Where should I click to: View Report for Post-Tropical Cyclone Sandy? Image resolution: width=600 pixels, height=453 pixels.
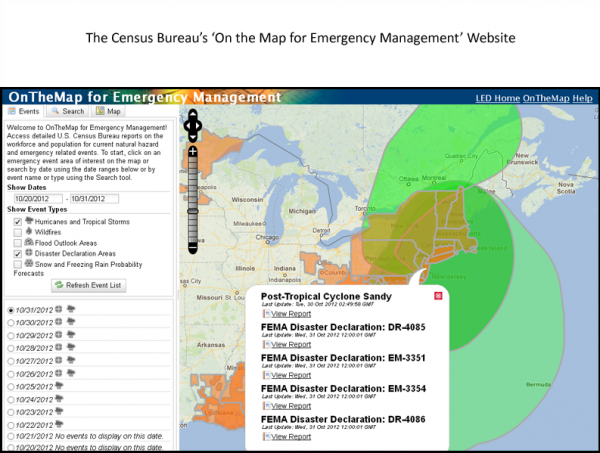click(x=291, y=314)
